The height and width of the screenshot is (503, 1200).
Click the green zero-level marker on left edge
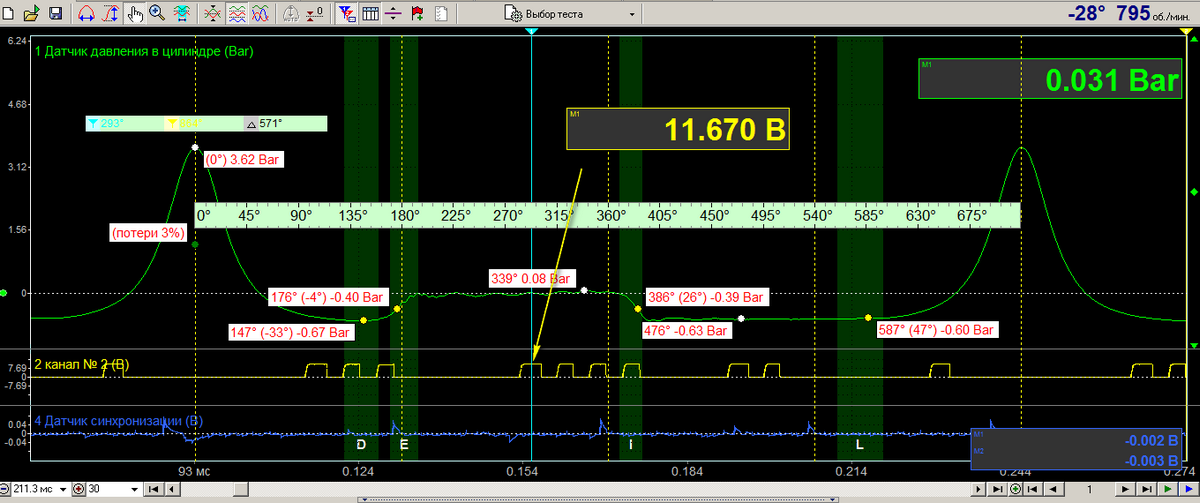pyautogui.click(x=4, y=293)
